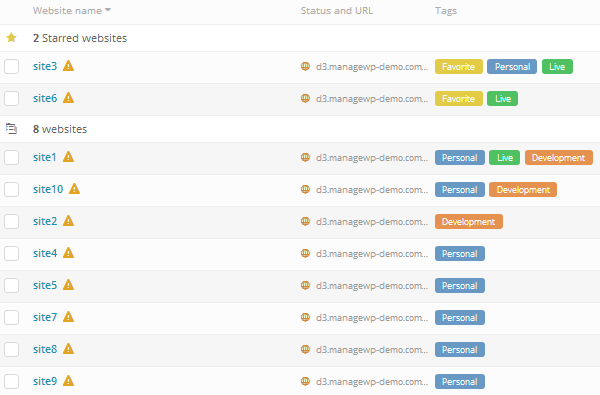The height and width of the screenshot is (395, 600).
Task: Click the Personal tag on site1
Action: 460,157
